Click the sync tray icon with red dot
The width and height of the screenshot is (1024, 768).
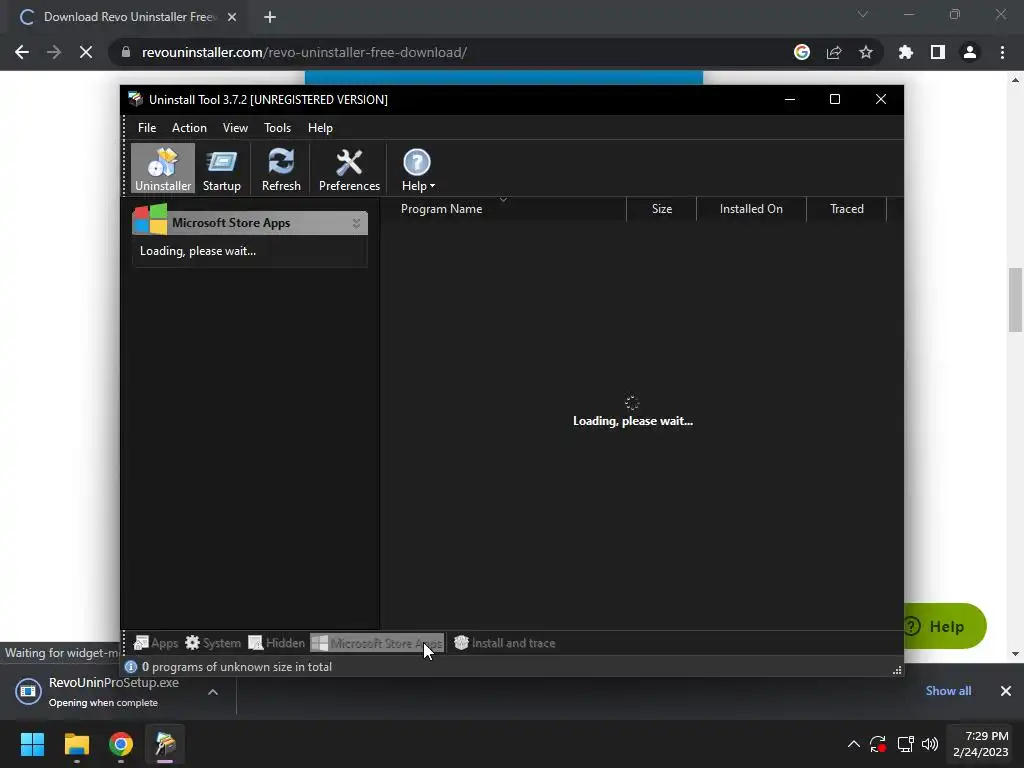coord(878,744)
